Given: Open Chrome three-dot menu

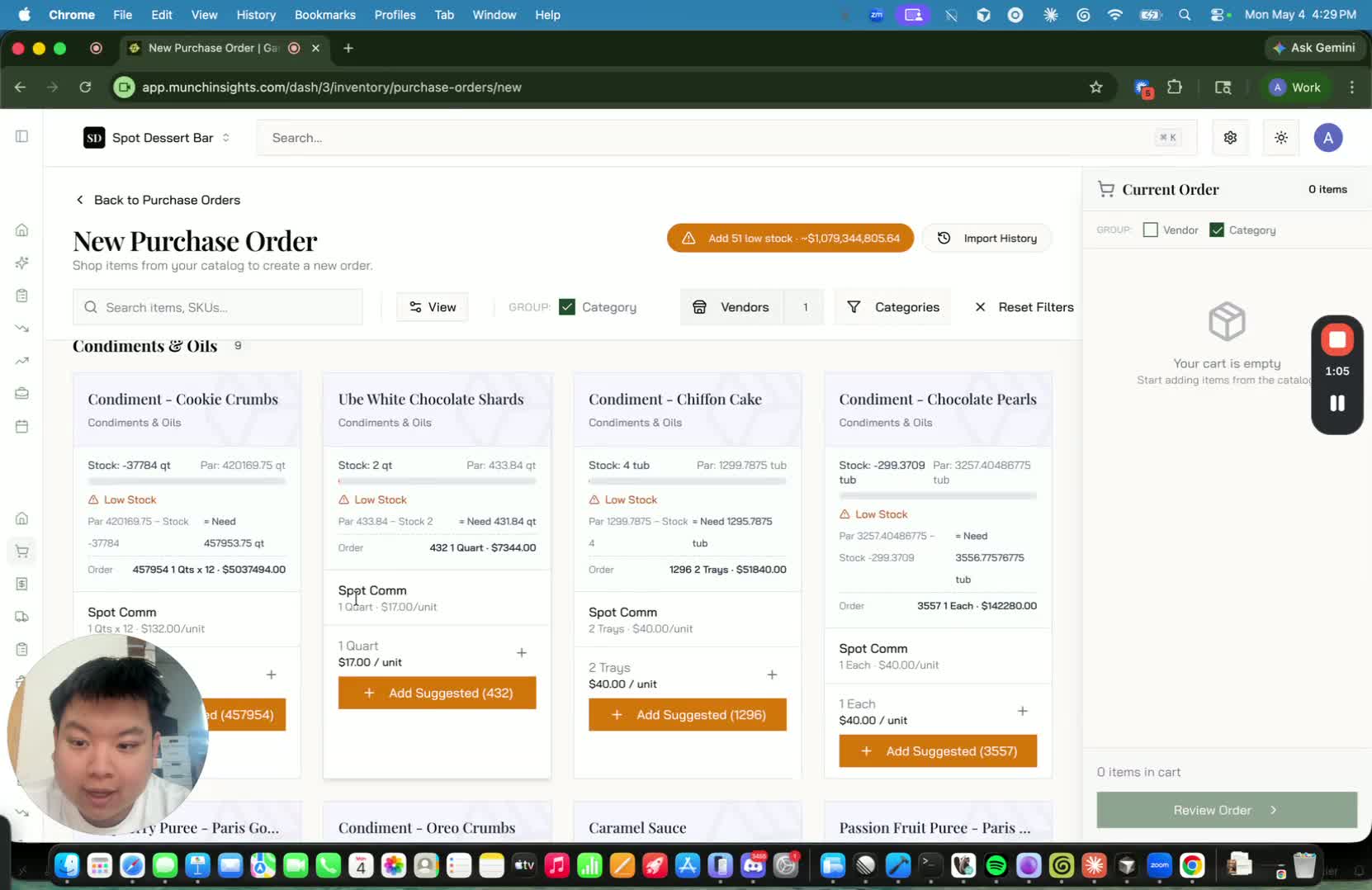Looking at the screenshot, I should [1351, 87].
